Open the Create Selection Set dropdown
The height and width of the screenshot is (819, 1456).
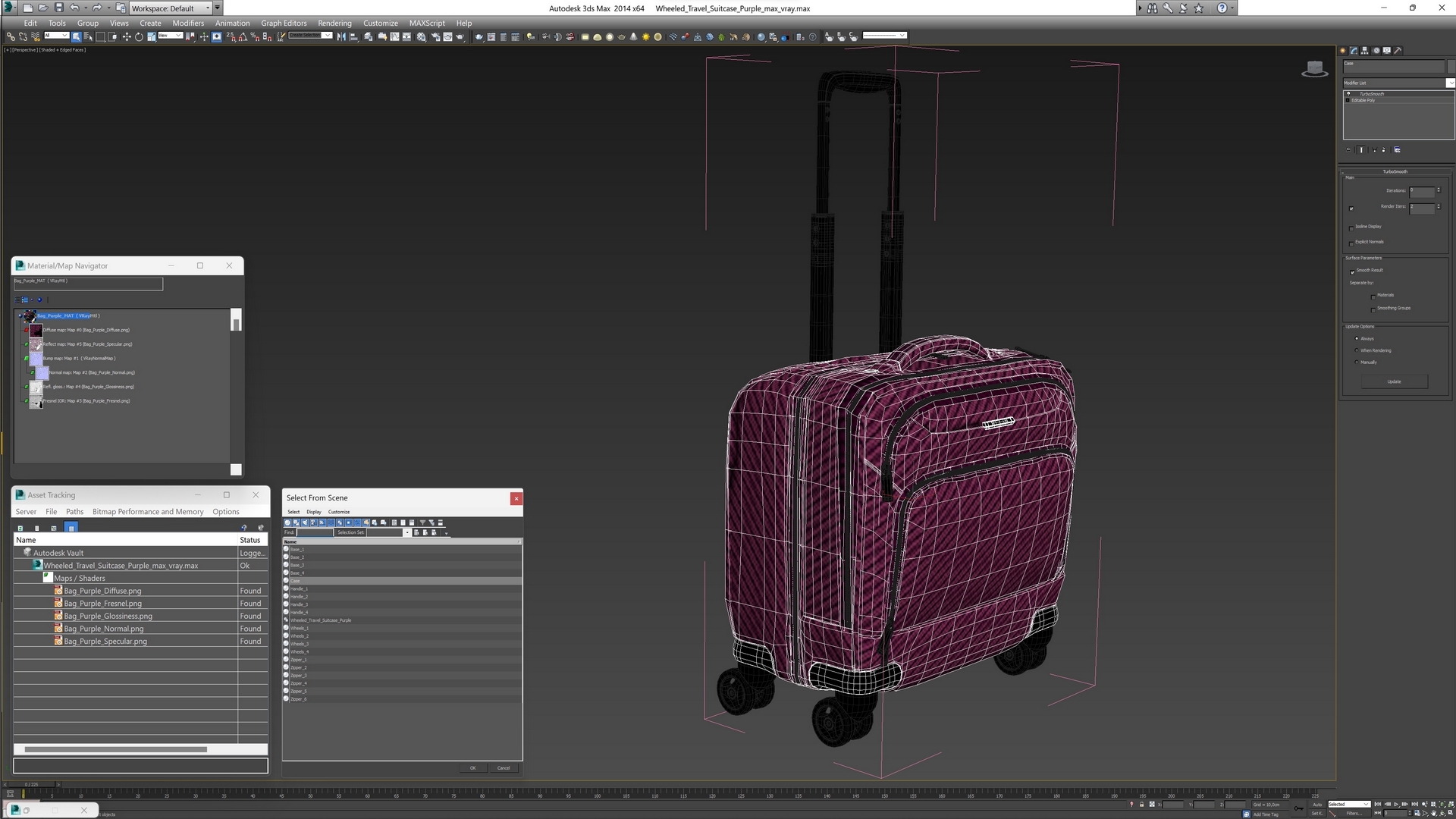coord(310,36)
